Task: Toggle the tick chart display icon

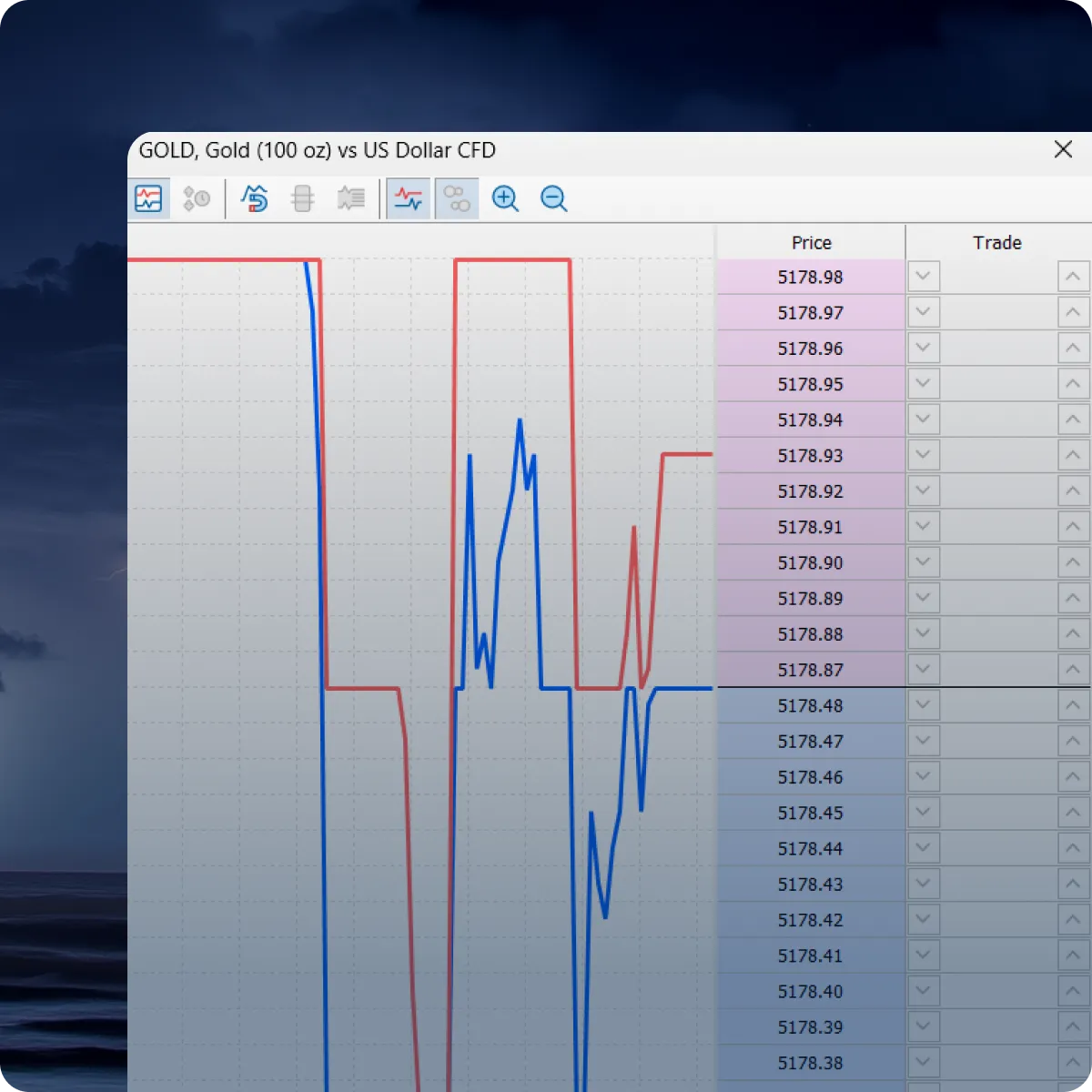Action: pos(148,198)
